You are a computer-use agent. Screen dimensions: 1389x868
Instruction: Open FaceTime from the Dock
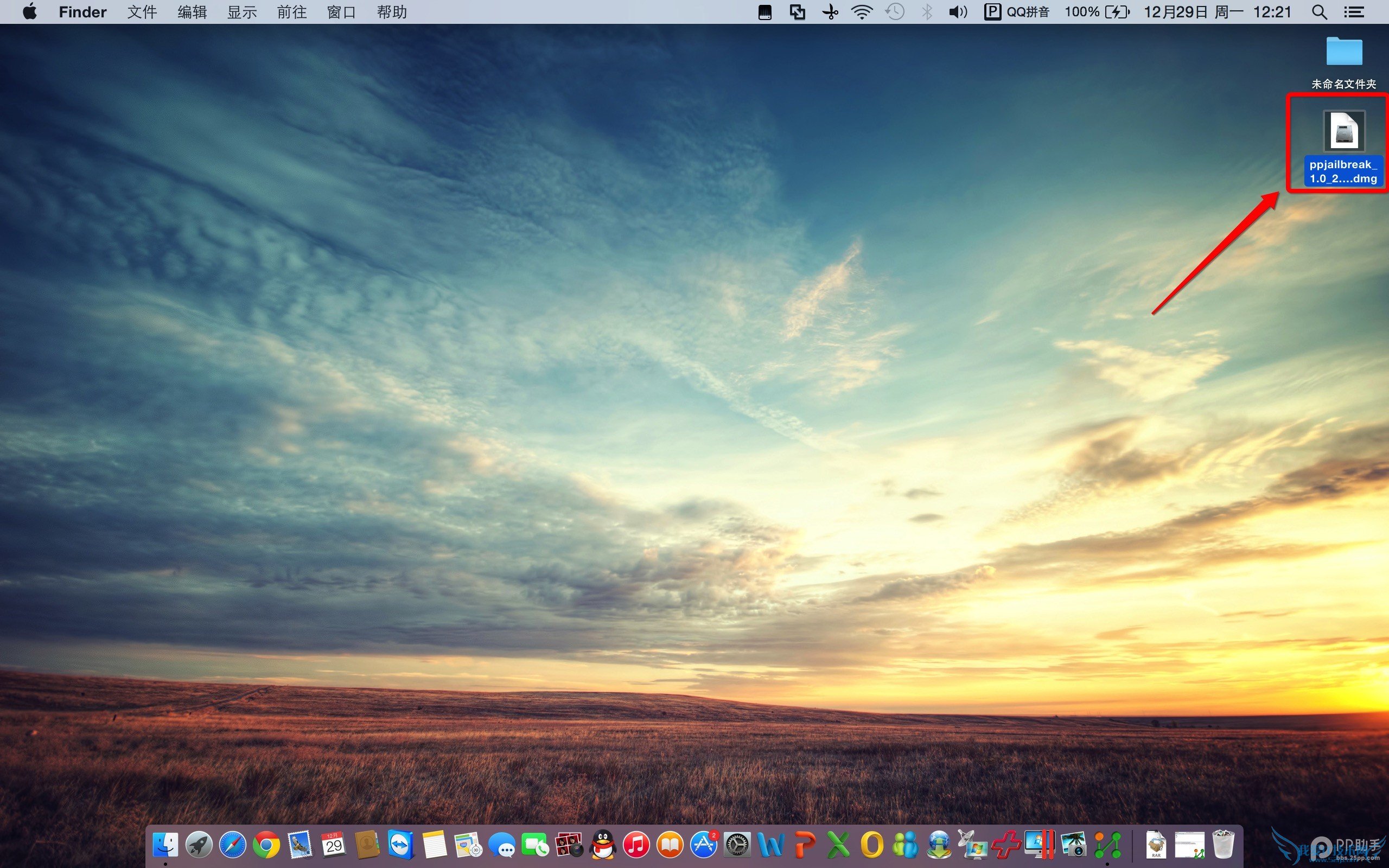pos(534,845)
